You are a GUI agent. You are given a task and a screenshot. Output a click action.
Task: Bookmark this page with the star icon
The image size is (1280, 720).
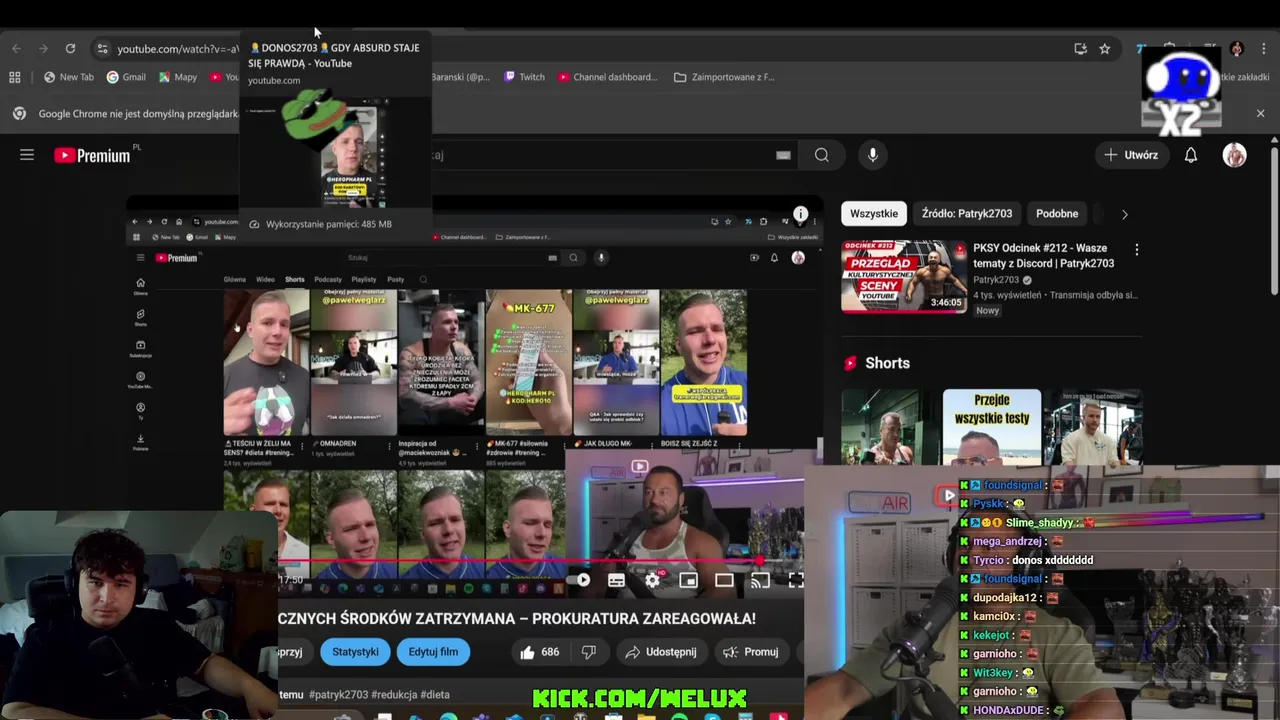(x=1105, y=48)
